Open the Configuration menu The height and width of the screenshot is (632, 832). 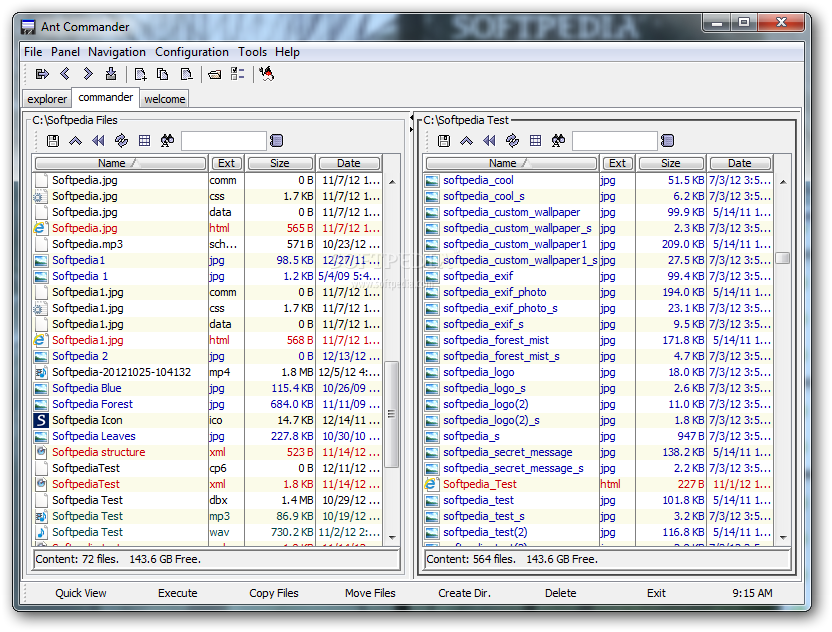[x=192, y=52]
